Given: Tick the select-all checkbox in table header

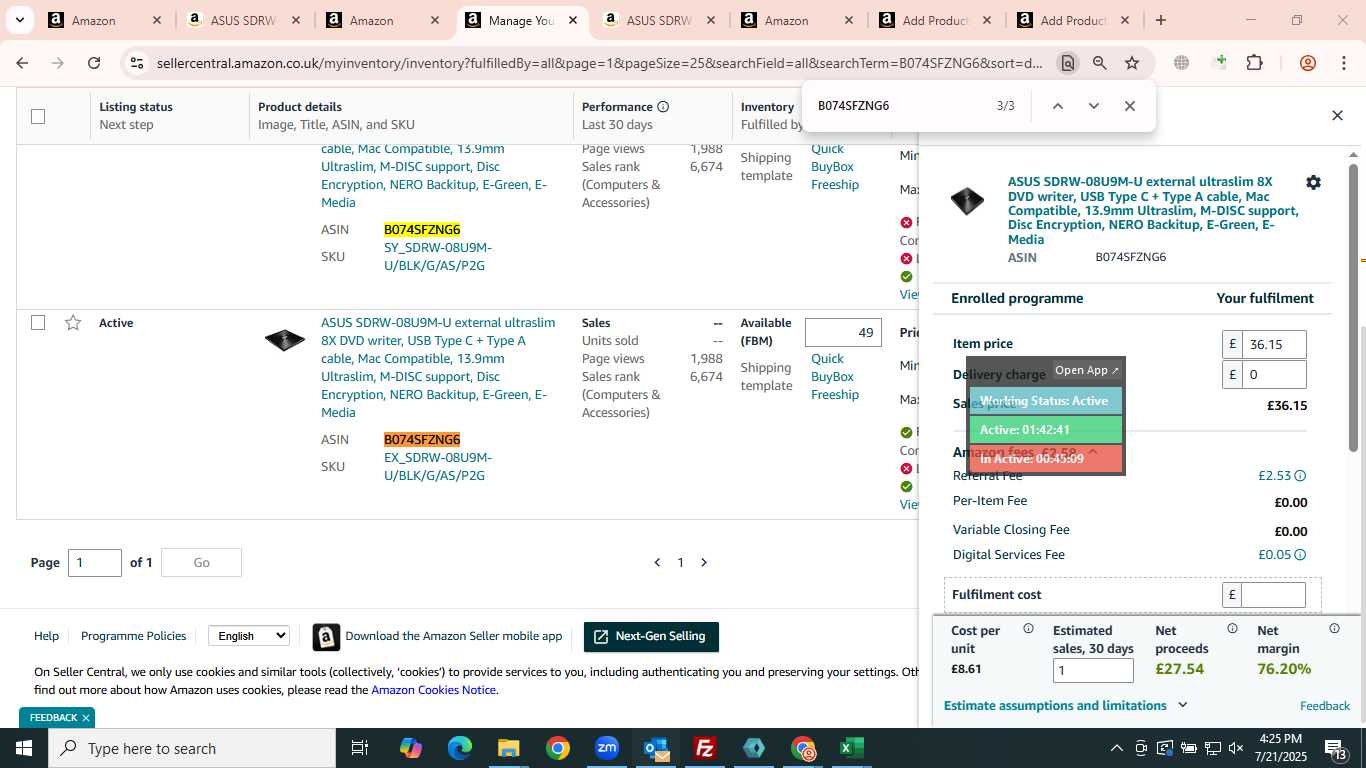Looking at the screenshot, I should 38,116.
